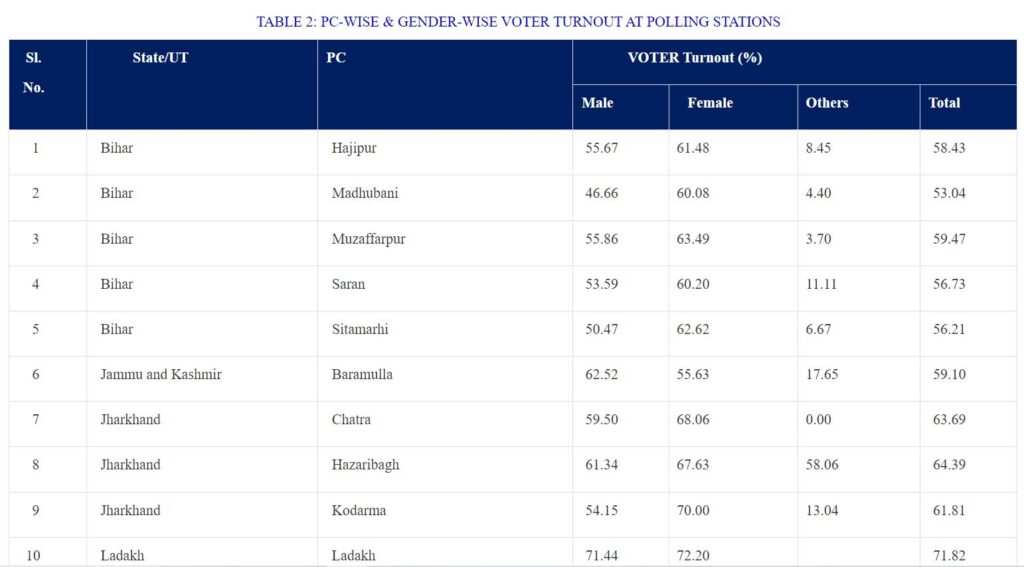Select the Hajipur PC cell

354,148
